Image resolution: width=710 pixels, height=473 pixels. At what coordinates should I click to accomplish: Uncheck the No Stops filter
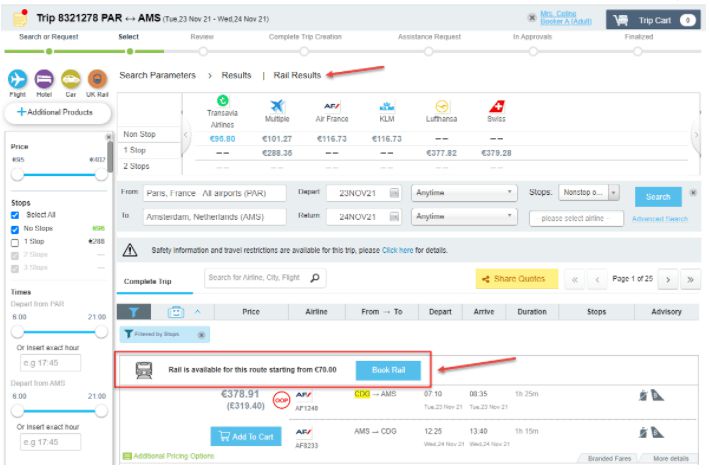pos(15,228)
